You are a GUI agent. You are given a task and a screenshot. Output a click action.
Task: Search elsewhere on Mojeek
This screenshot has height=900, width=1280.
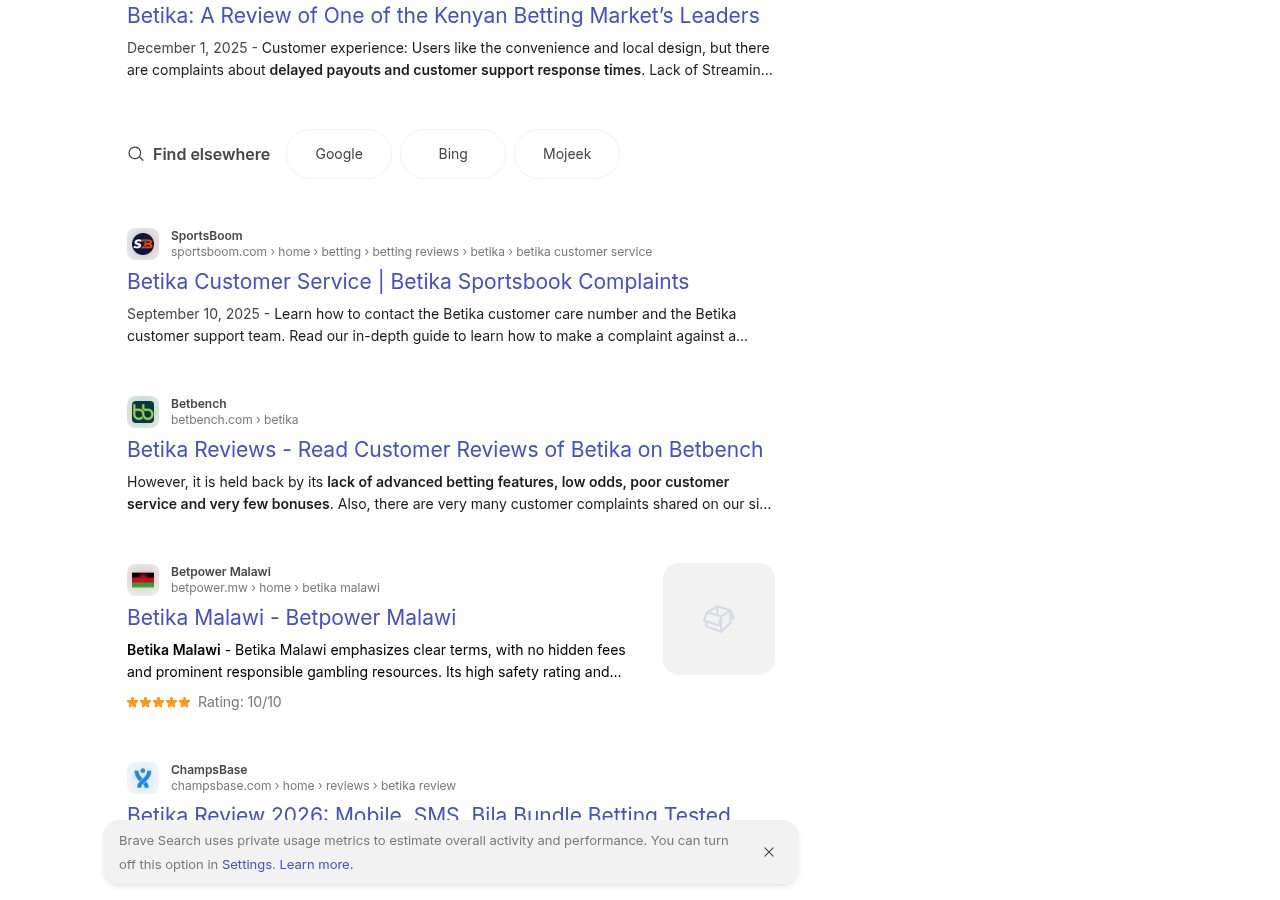(x=567, y=154)
